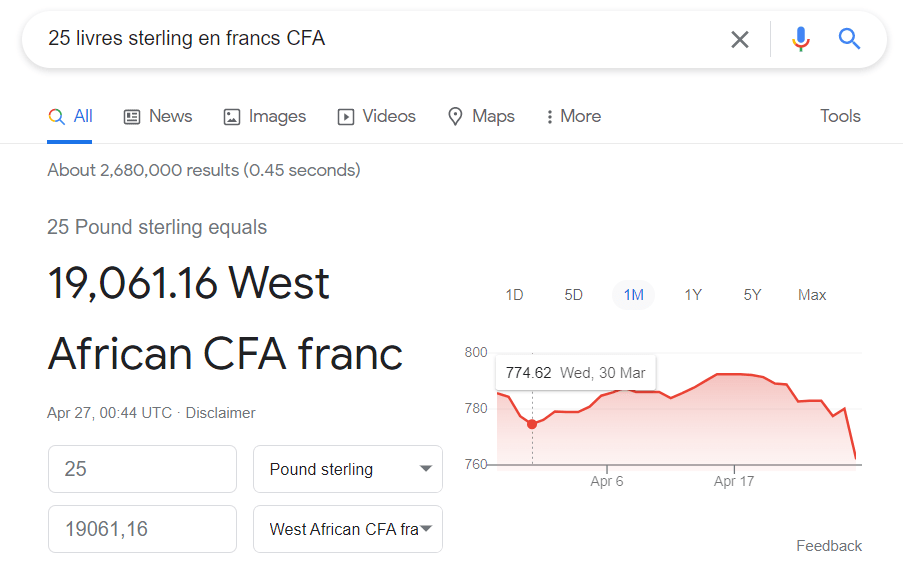The height and width of the screenshot is (572, 903).
Task: Open the Disclaimer link
Action: point(220,413)
